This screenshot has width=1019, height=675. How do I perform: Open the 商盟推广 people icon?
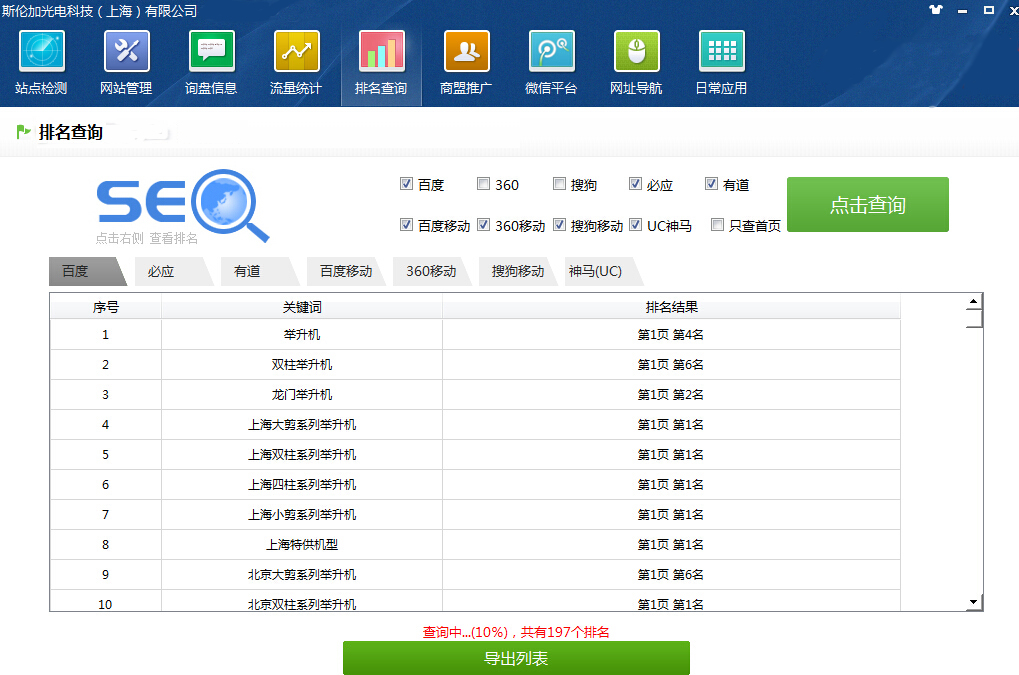[466, 51]
